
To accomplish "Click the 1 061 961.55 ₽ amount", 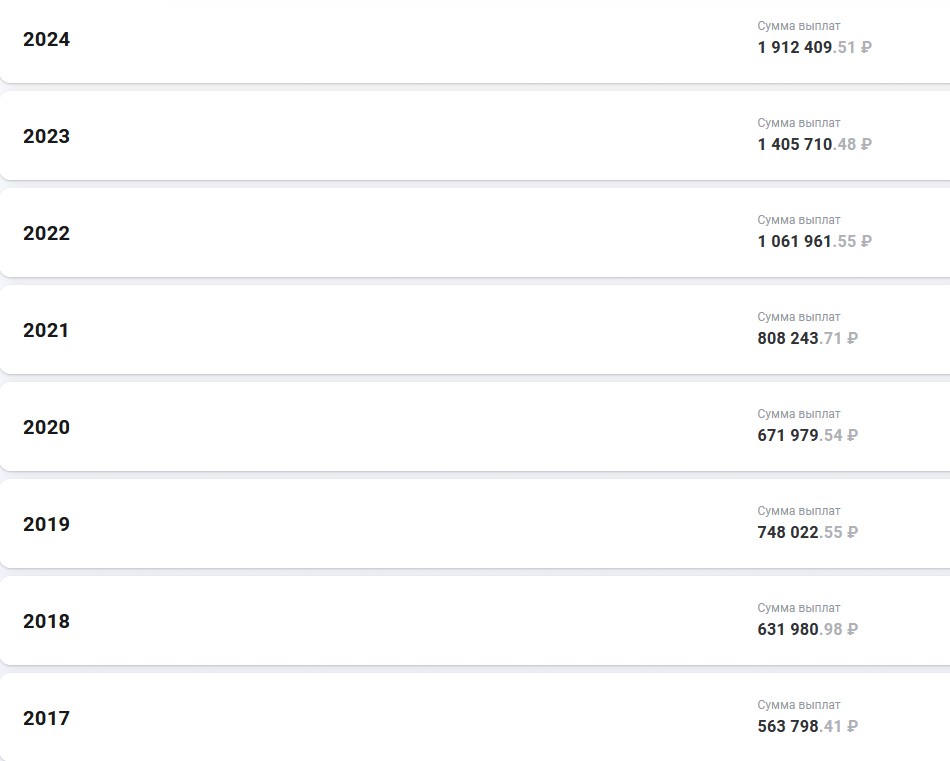I will coord(814,241).
